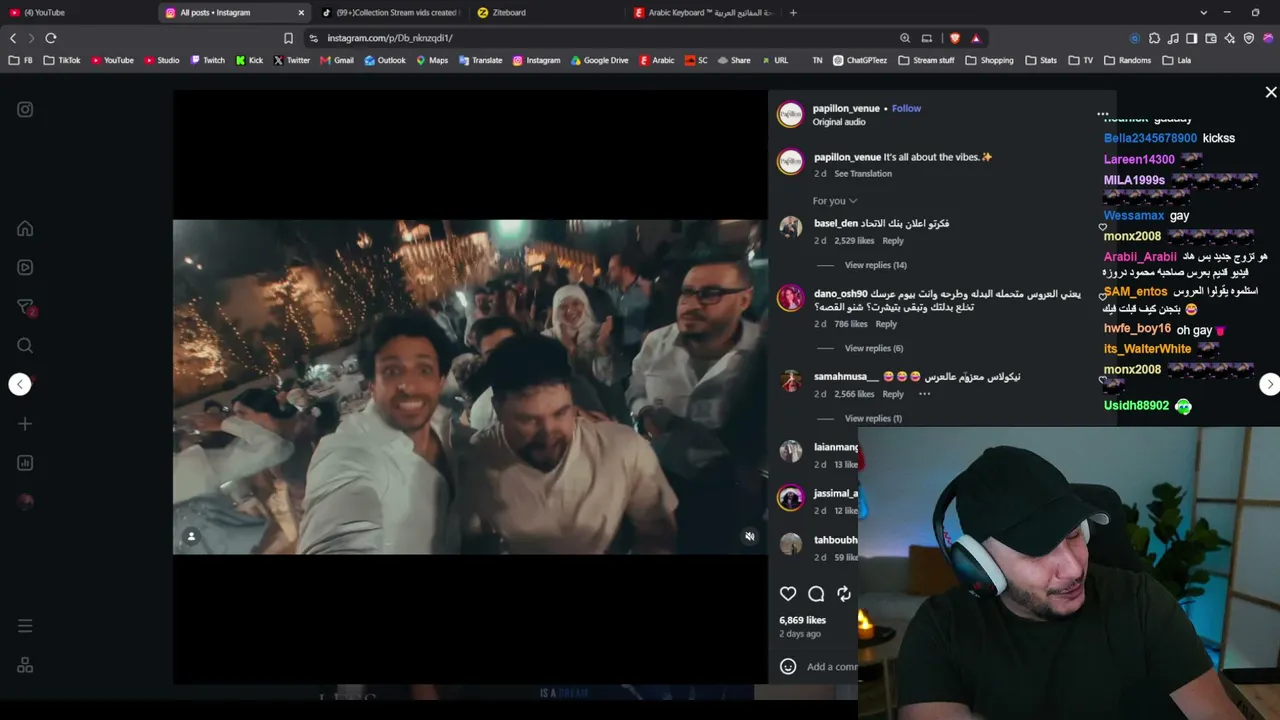
Task: Open Instagram Search in sidebar
Action: pyautogui.click(x=25, y=346)
